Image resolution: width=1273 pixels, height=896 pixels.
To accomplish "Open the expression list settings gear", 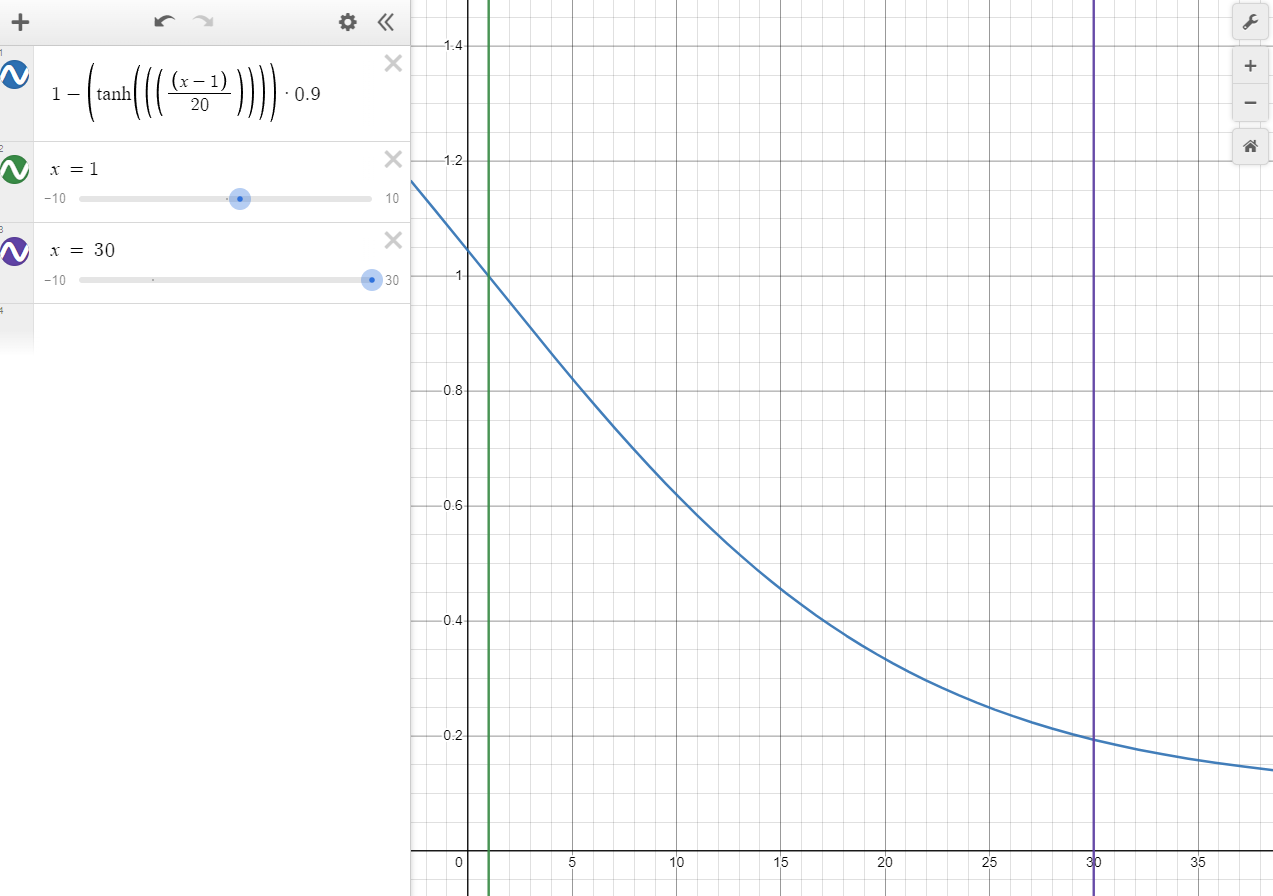I will click(347, 22).
